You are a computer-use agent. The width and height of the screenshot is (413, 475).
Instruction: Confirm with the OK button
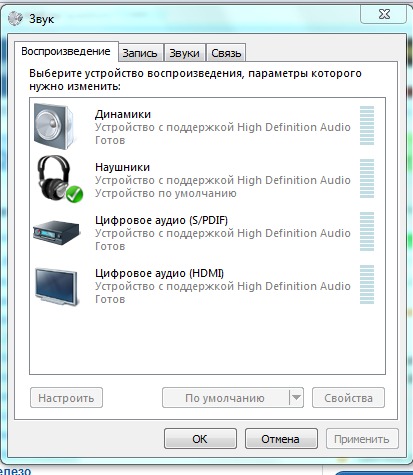tap(200, 439)
